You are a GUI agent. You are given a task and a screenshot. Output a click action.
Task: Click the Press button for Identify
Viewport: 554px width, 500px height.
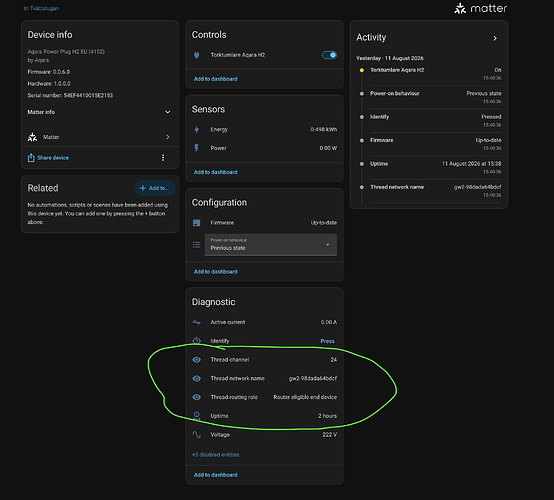point(327,341)
